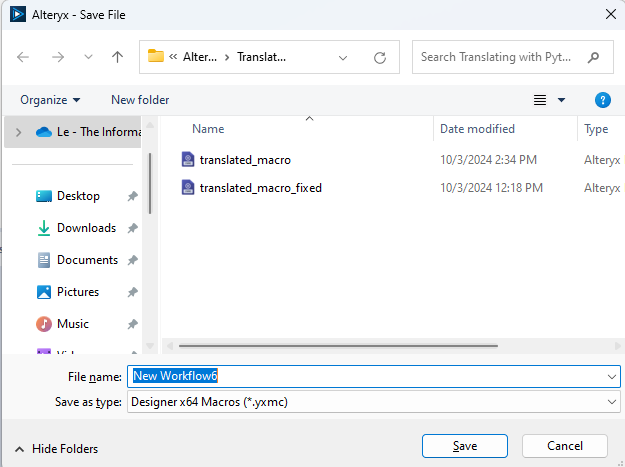Viewport: 625px width, 467px height.
Task: Open the Help question mark icon
Action: tap(602, 100)
